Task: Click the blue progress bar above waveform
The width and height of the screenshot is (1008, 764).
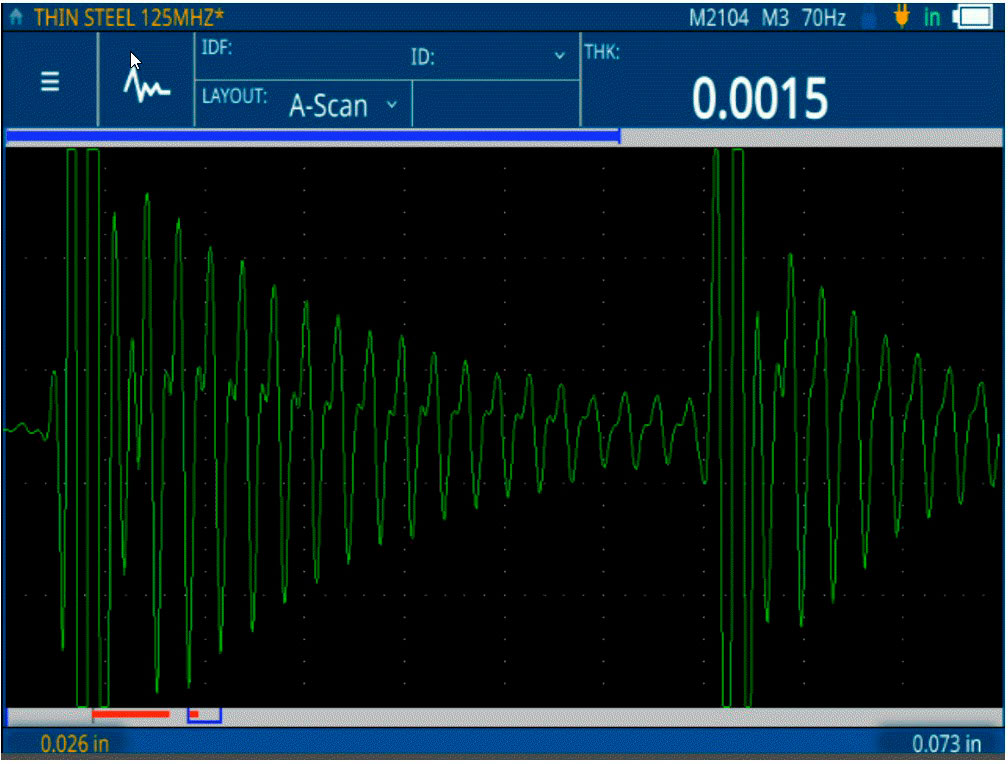Action: [x=312, y=136]
